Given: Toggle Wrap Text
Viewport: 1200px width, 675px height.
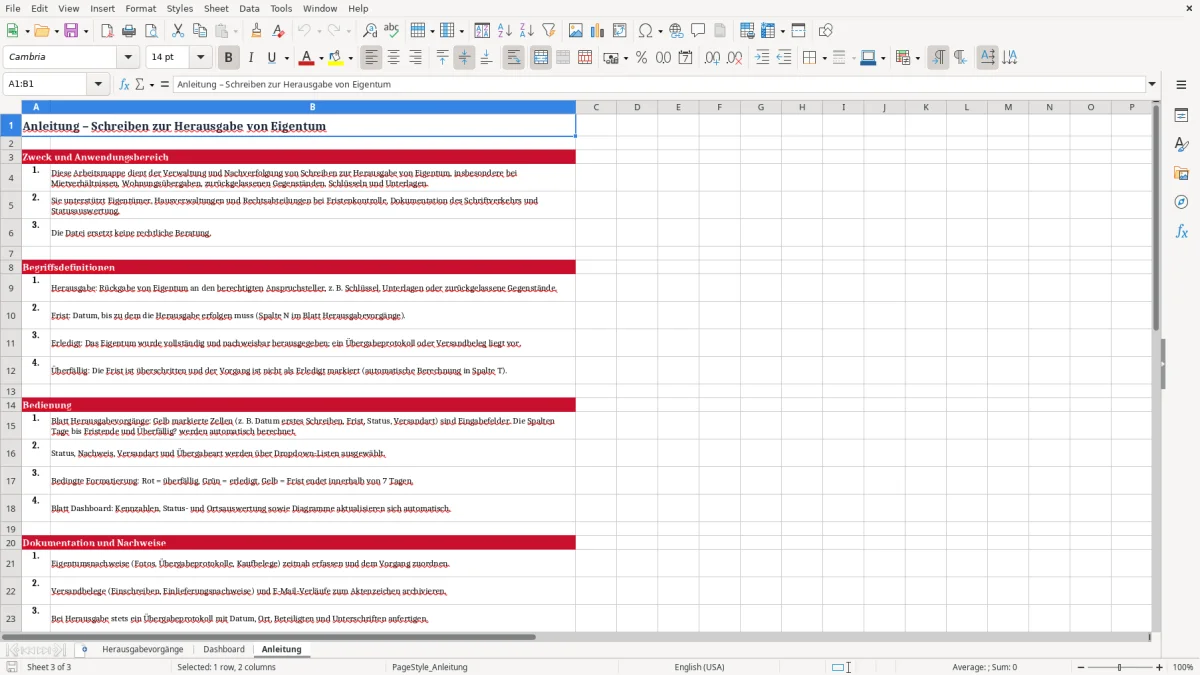Looking at the screenshot, I should click(513, 58).
